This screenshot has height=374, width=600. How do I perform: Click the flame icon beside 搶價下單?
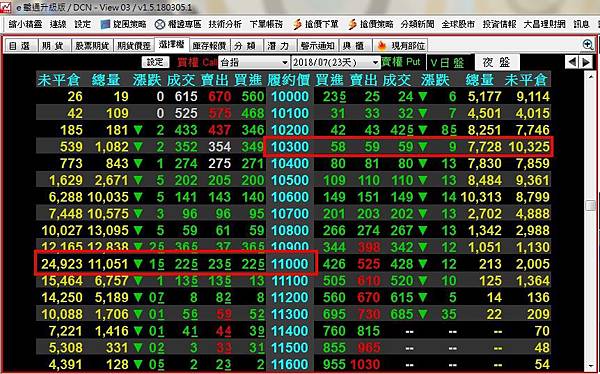tap(297, 24)
